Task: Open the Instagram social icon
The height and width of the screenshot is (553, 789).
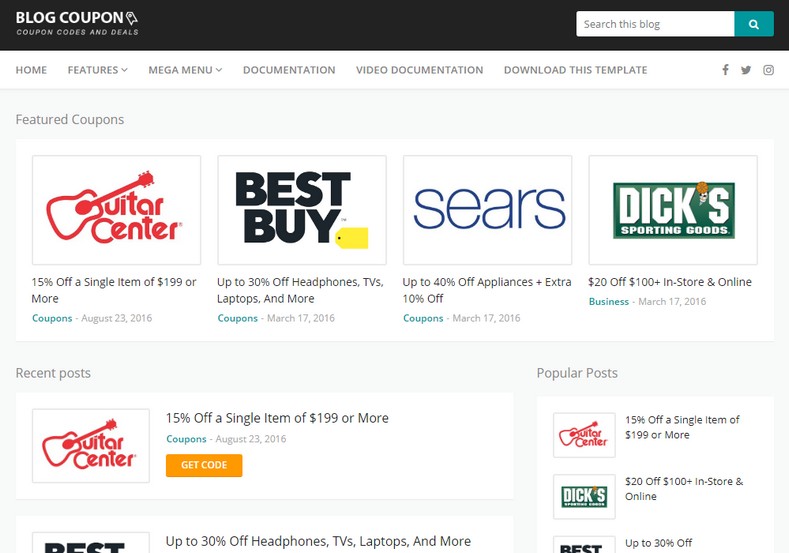Action: (x=768, y=70)
